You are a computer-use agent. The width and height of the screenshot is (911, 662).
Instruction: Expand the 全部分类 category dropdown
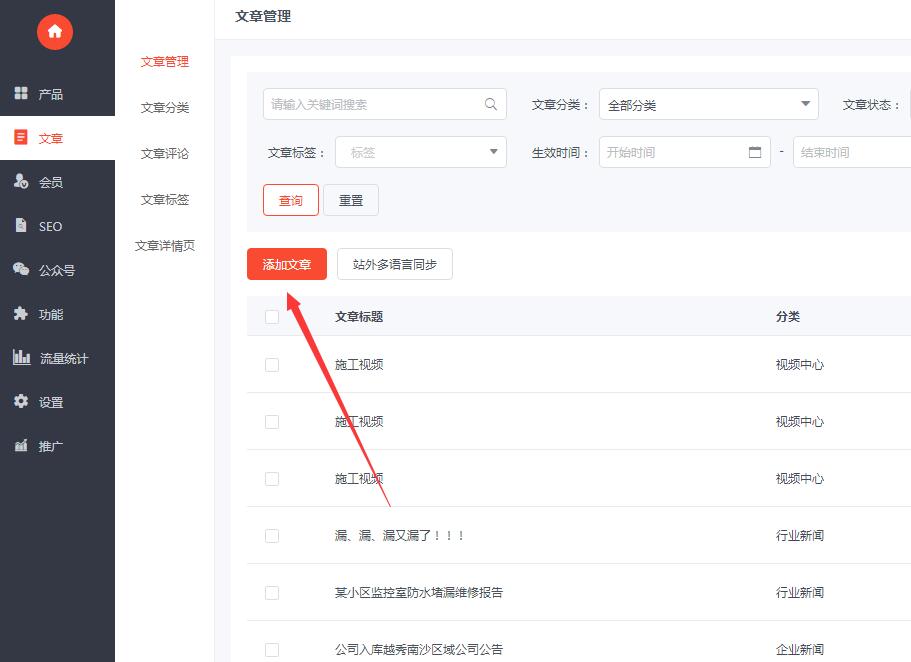click(708, 105)
